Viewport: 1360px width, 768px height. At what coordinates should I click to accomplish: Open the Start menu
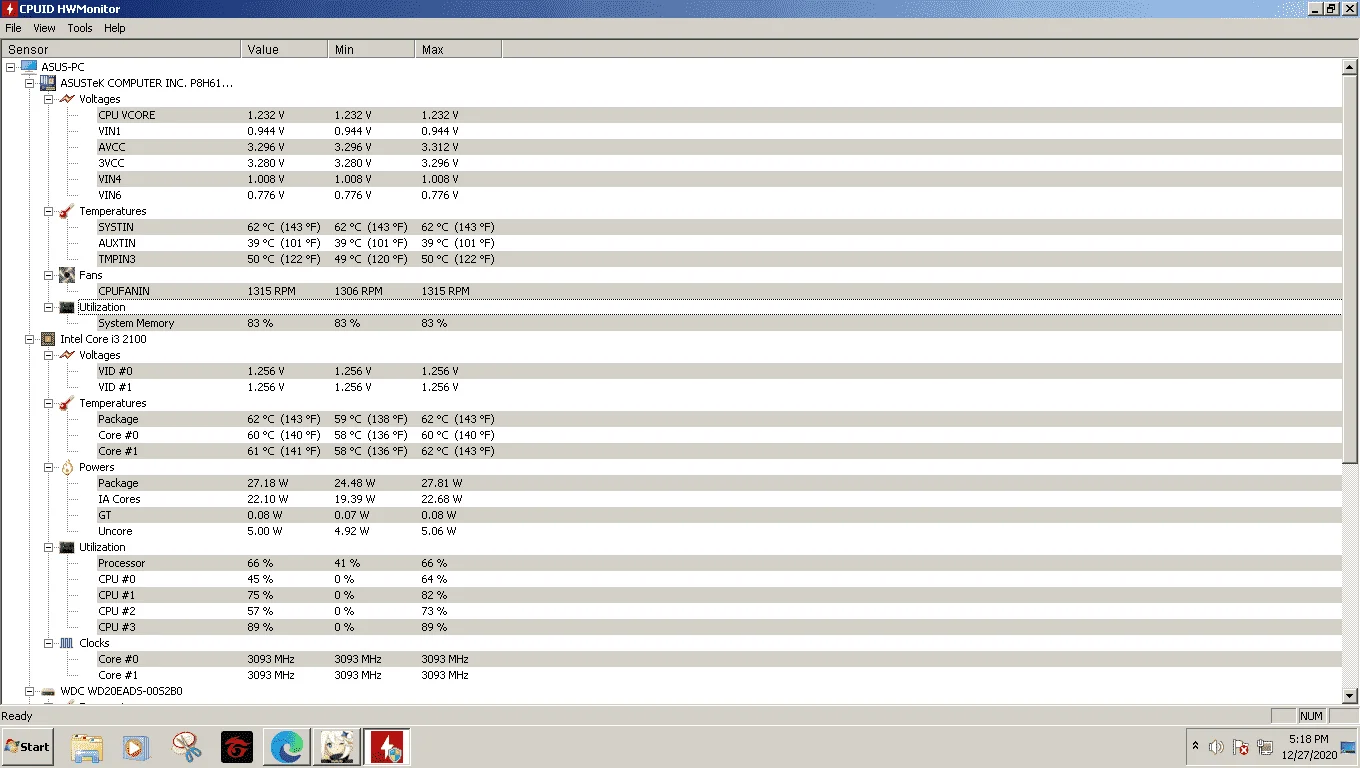(x=28, y=747)
